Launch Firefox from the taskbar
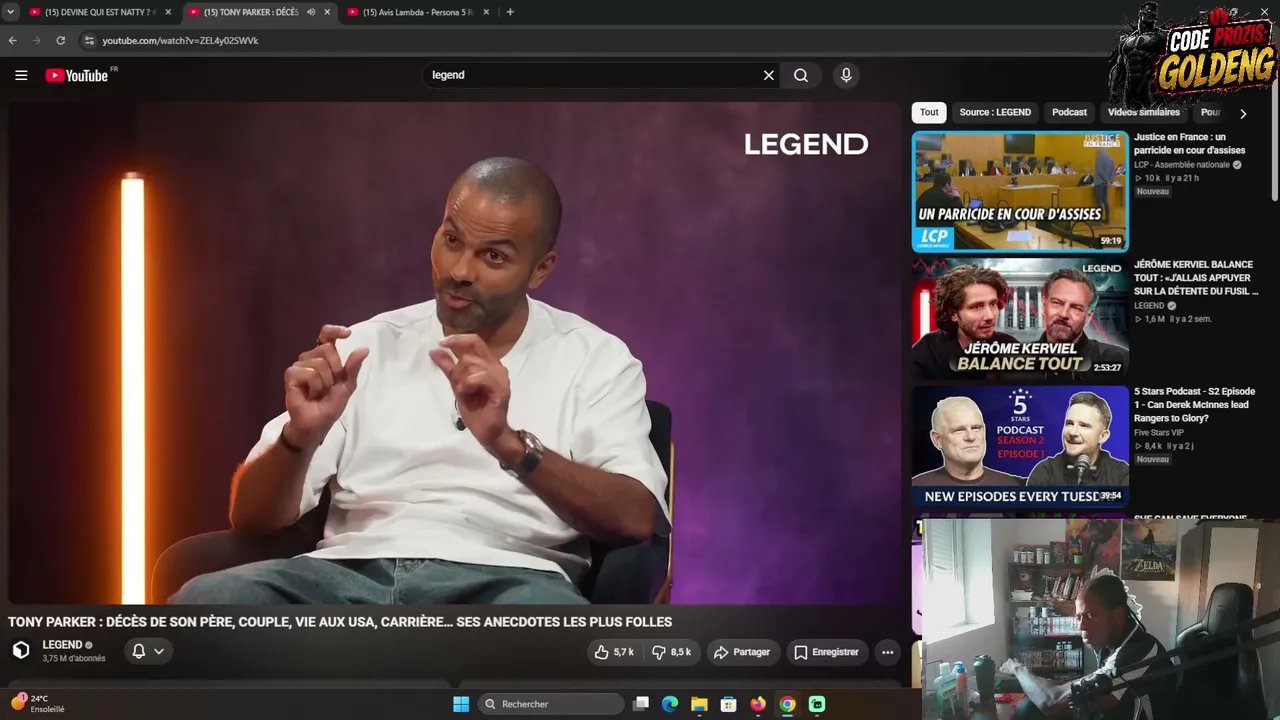Screen dimensions: 1280x720 758,704
